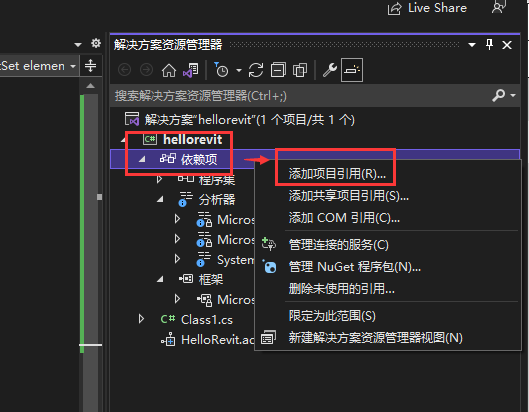Click the NuGet package icon in context menu
The width and height of the screenshot is (529, 412).
(269, 266)
